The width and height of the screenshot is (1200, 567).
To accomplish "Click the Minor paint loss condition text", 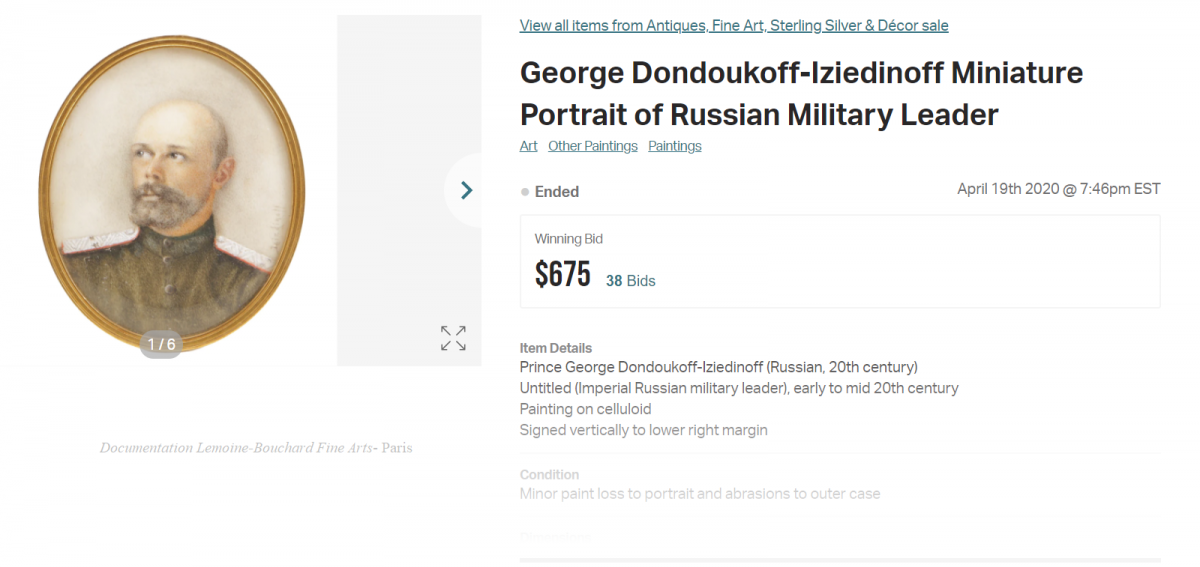I will [x=700, y=494].
